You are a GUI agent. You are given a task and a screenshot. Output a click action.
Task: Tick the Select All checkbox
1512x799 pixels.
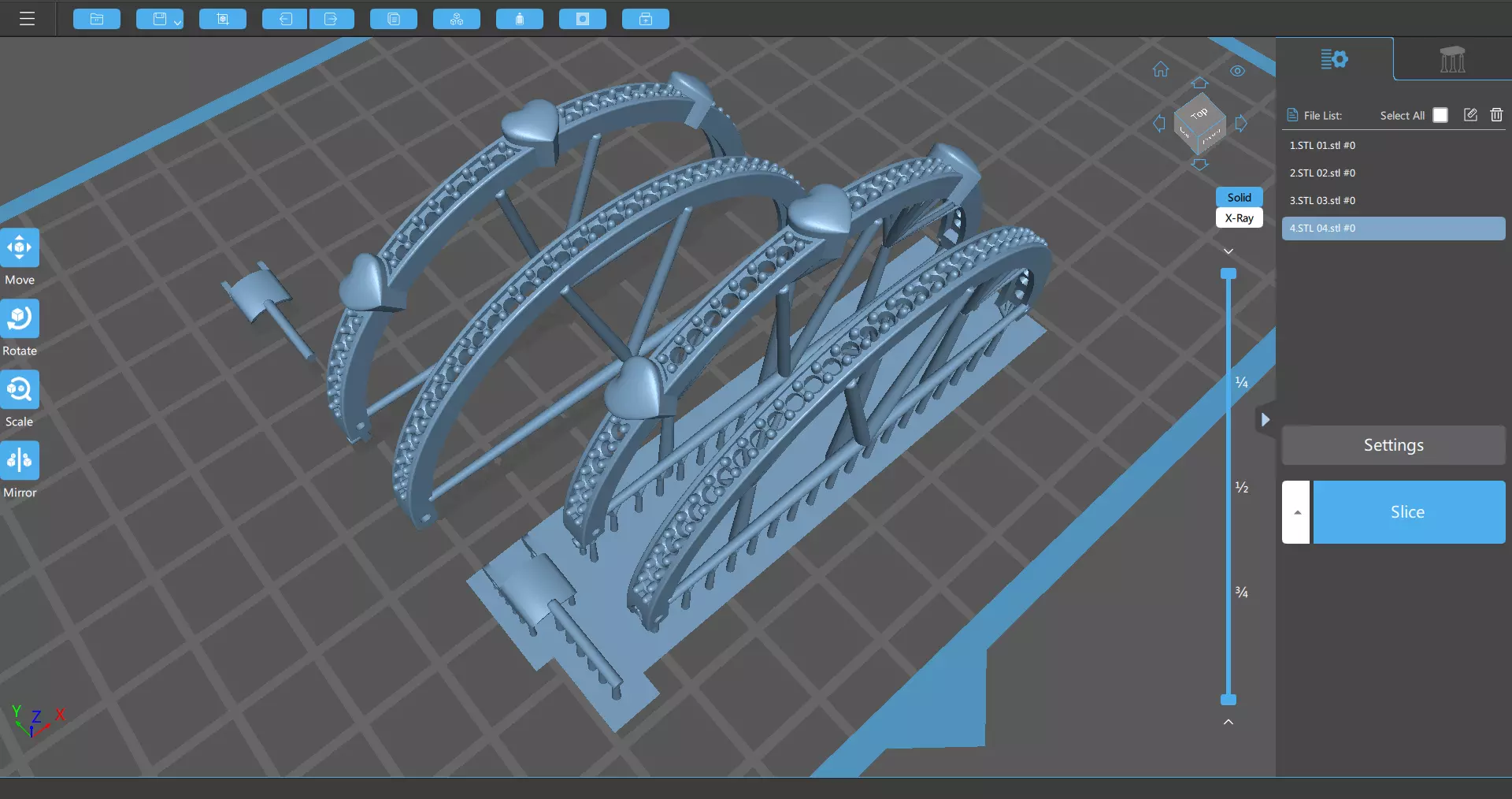[1440, 115]
